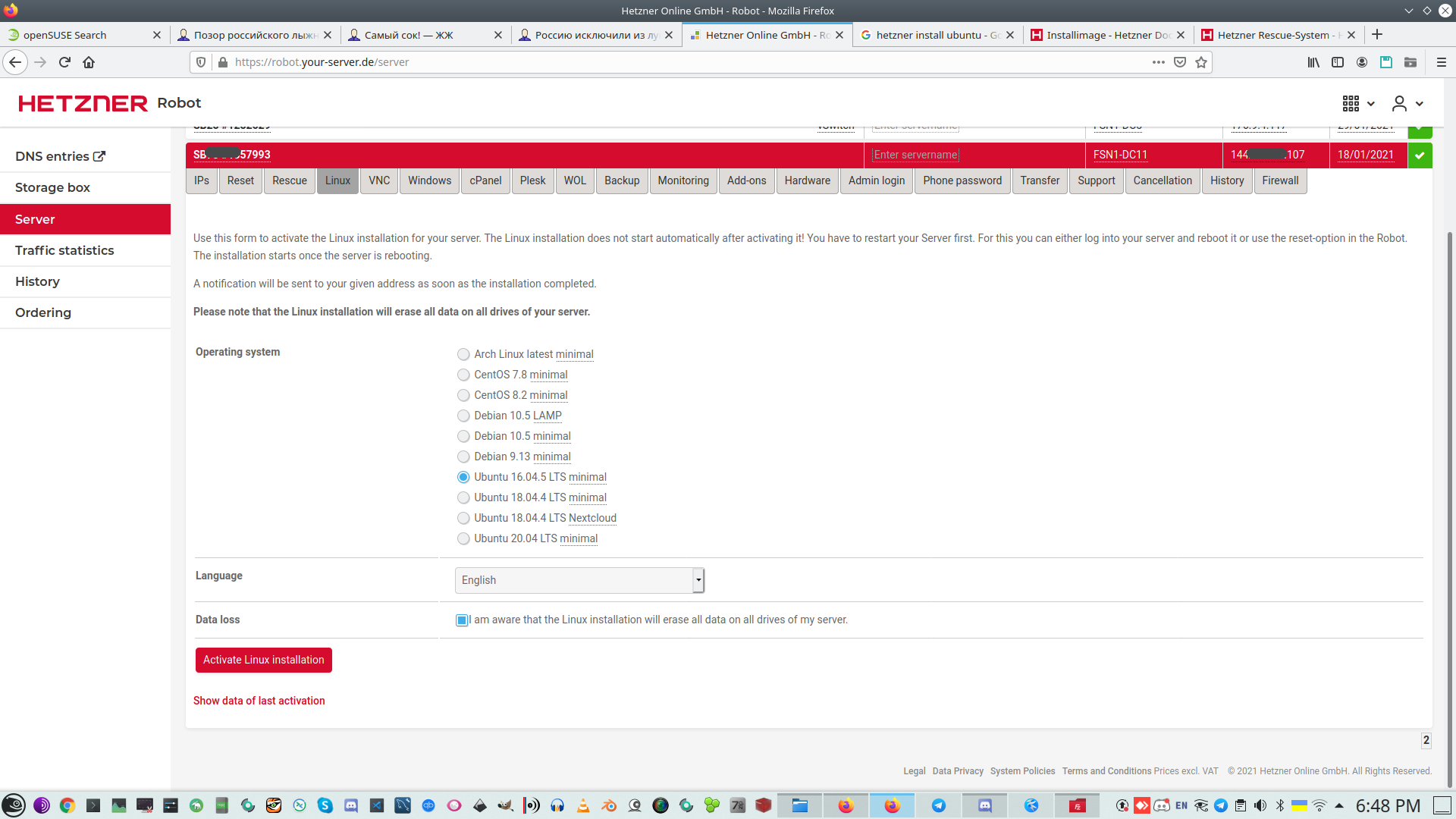
Task: Open Show data of last activation
Action: 259,701
